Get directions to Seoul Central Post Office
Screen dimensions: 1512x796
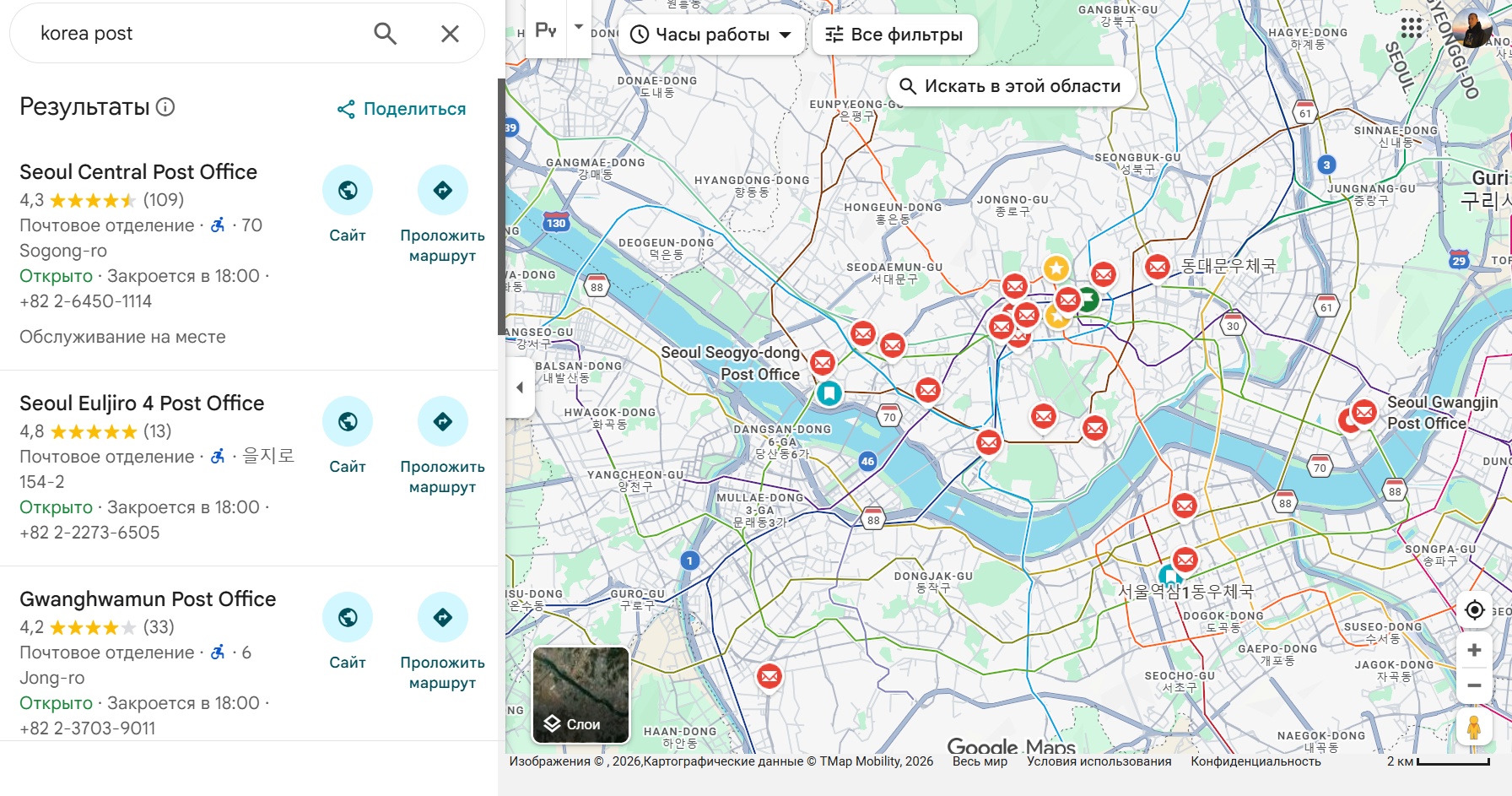pos(442,191)
